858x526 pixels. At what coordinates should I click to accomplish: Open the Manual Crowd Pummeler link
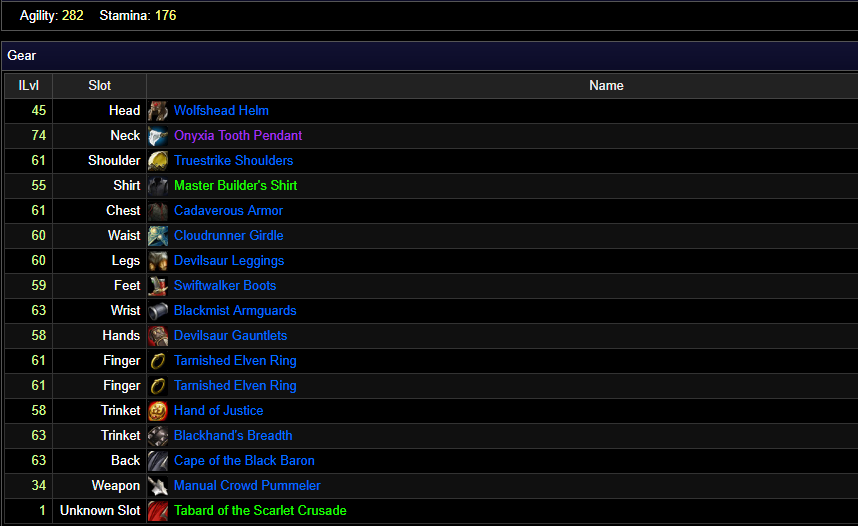[247, 485]
